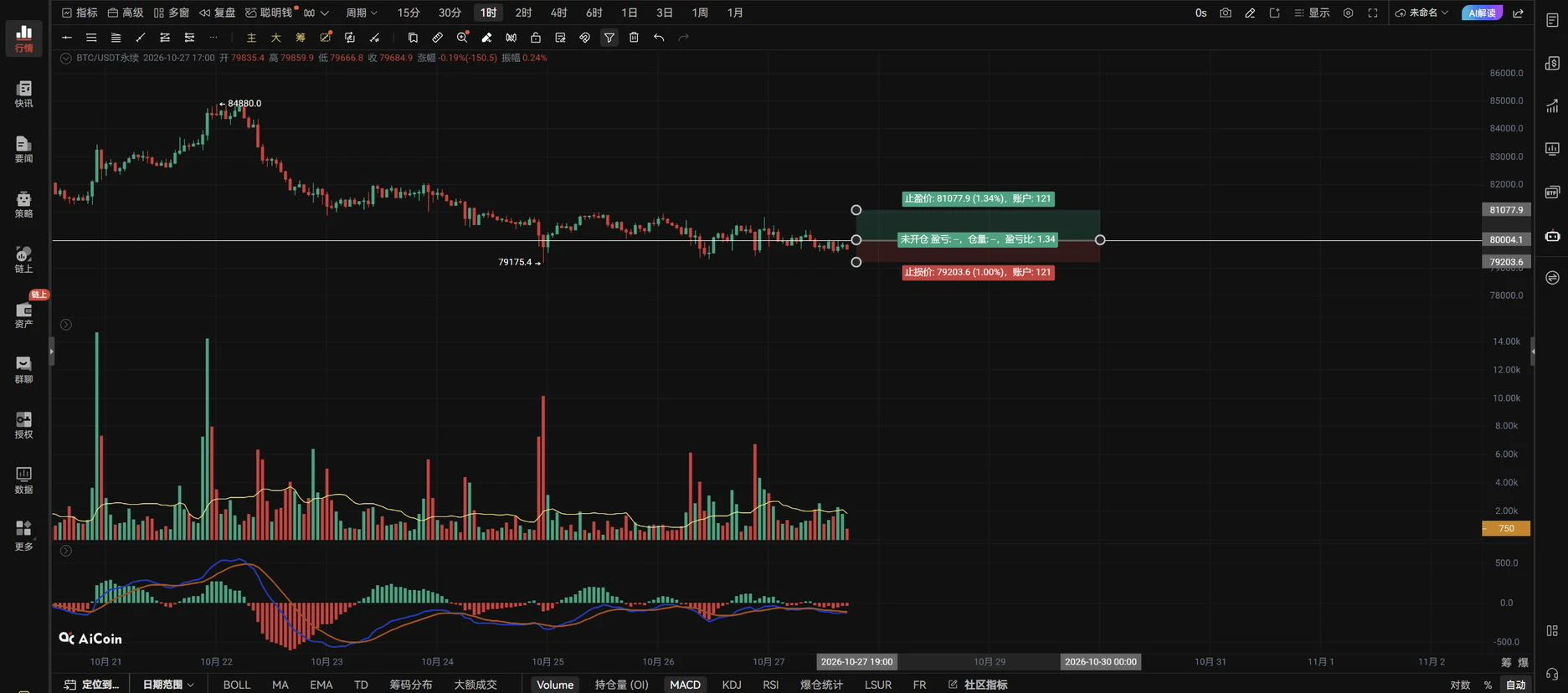
Task: Open the 数据 data sidebar icon
Action: click(24, 480)
